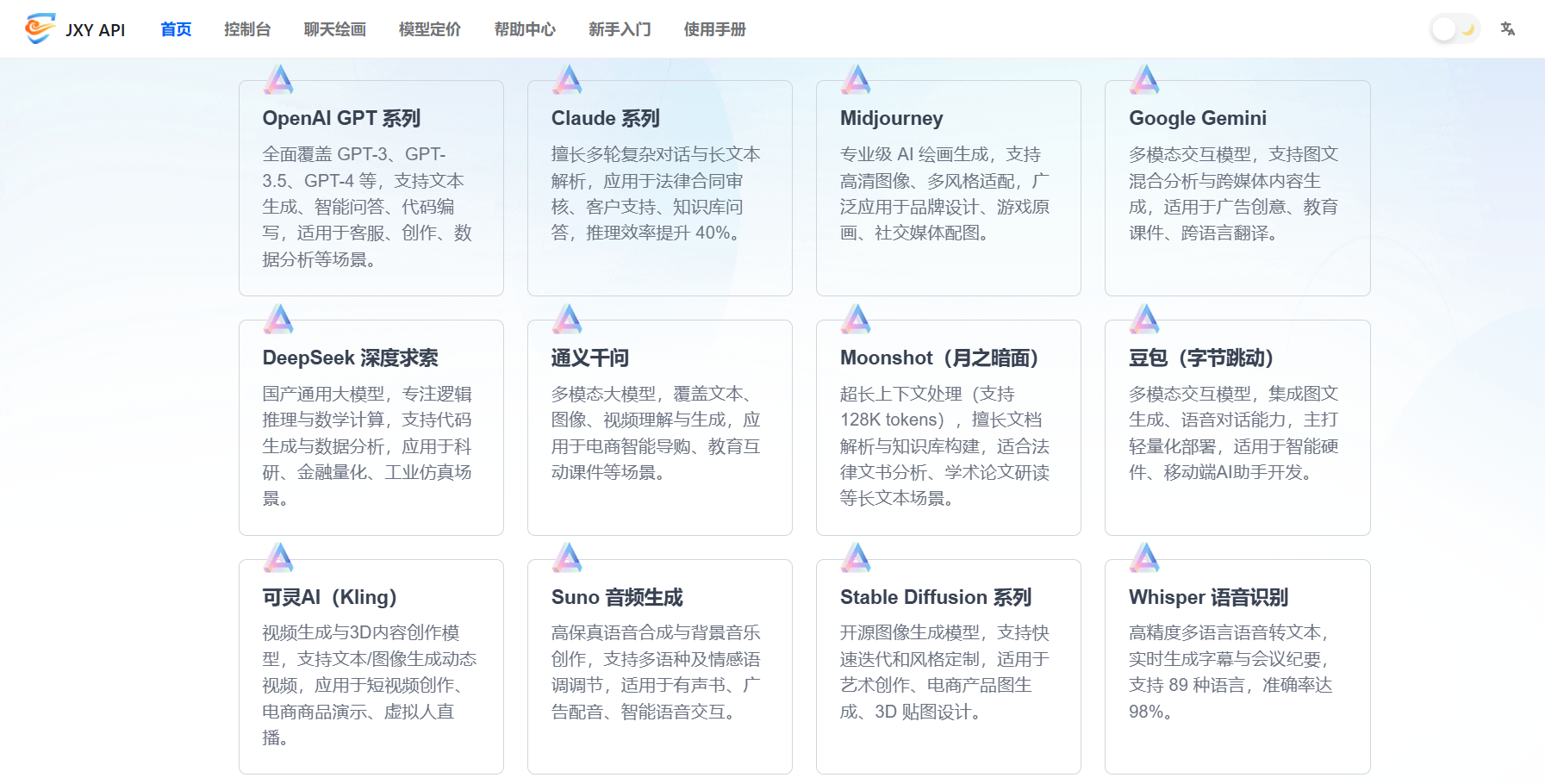Toggle the dark mode switch

tap(1455, 29)
